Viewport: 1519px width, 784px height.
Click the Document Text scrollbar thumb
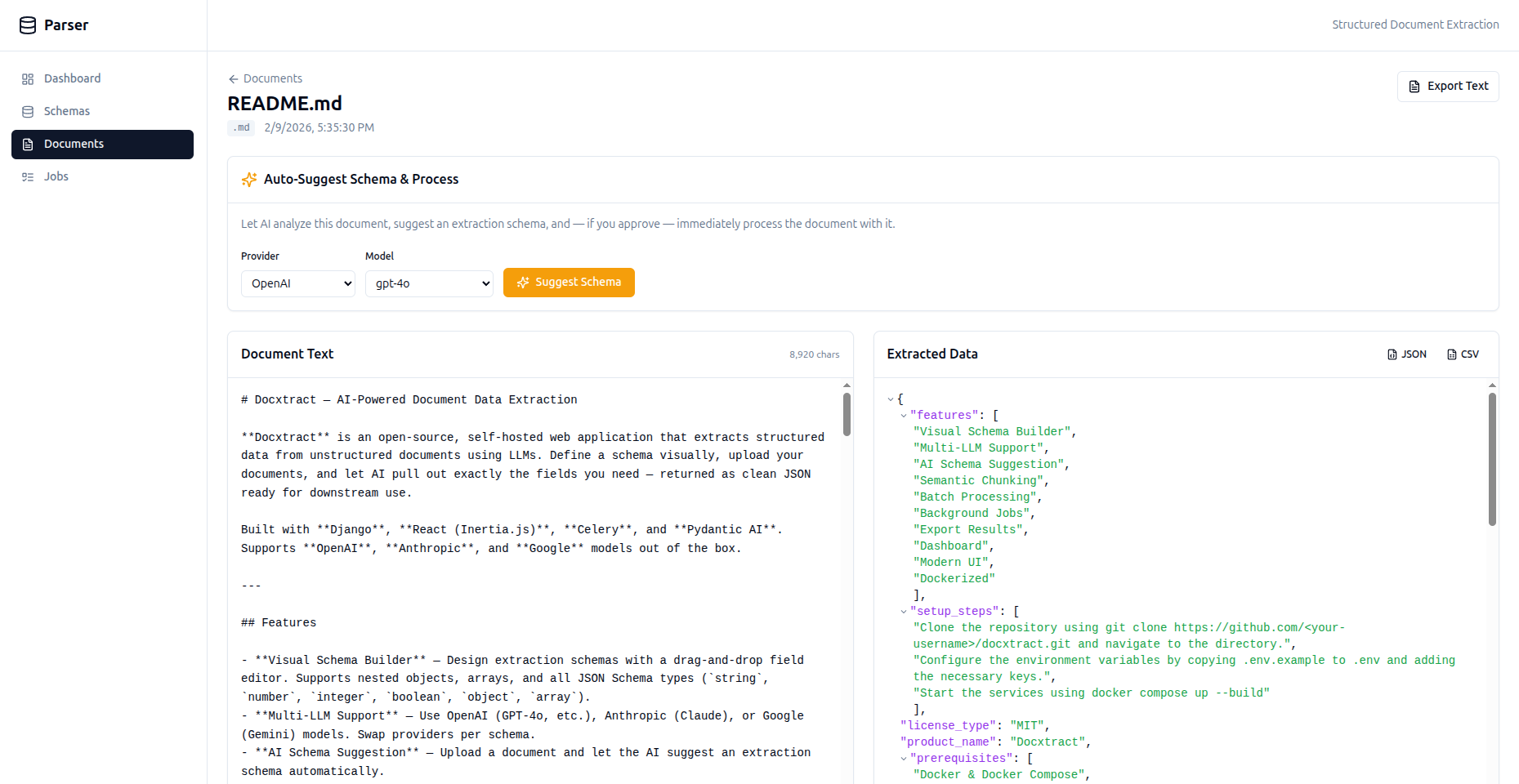847,415
